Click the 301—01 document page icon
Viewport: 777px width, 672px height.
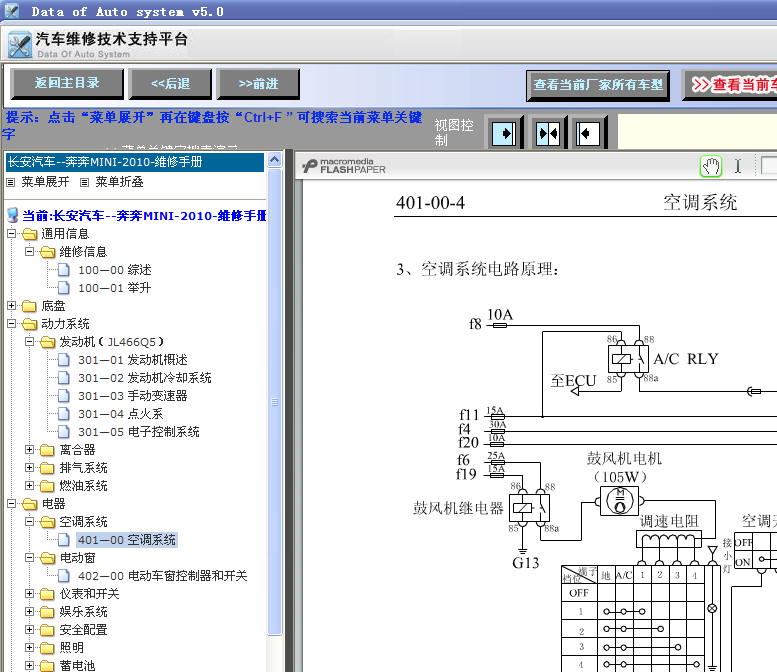(64, 360)
